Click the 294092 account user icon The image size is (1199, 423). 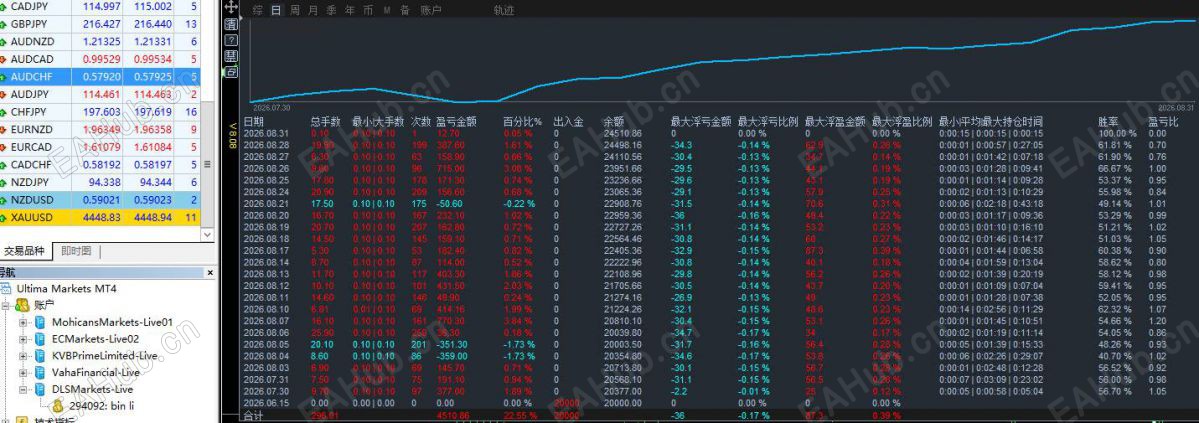pos(58,405)
